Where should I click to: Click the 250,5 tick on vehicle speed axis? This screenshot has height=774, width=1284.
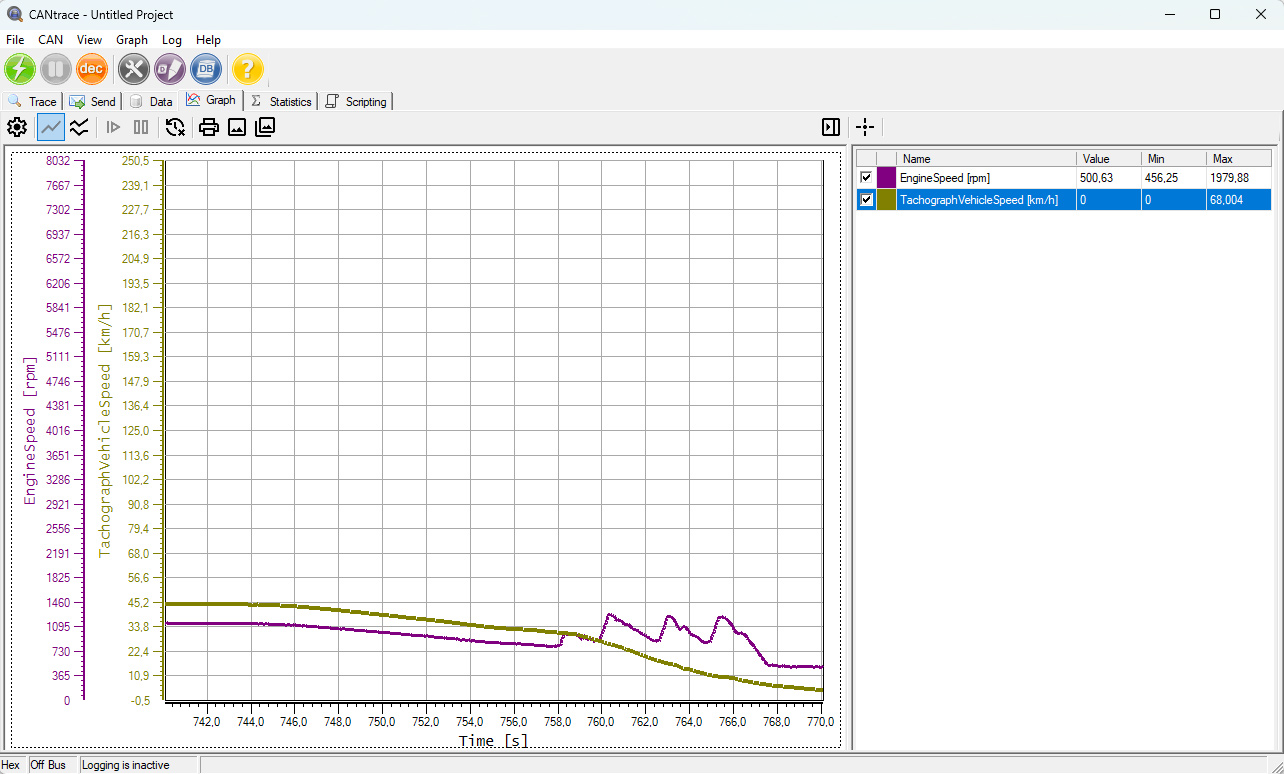tap(135, 161)
